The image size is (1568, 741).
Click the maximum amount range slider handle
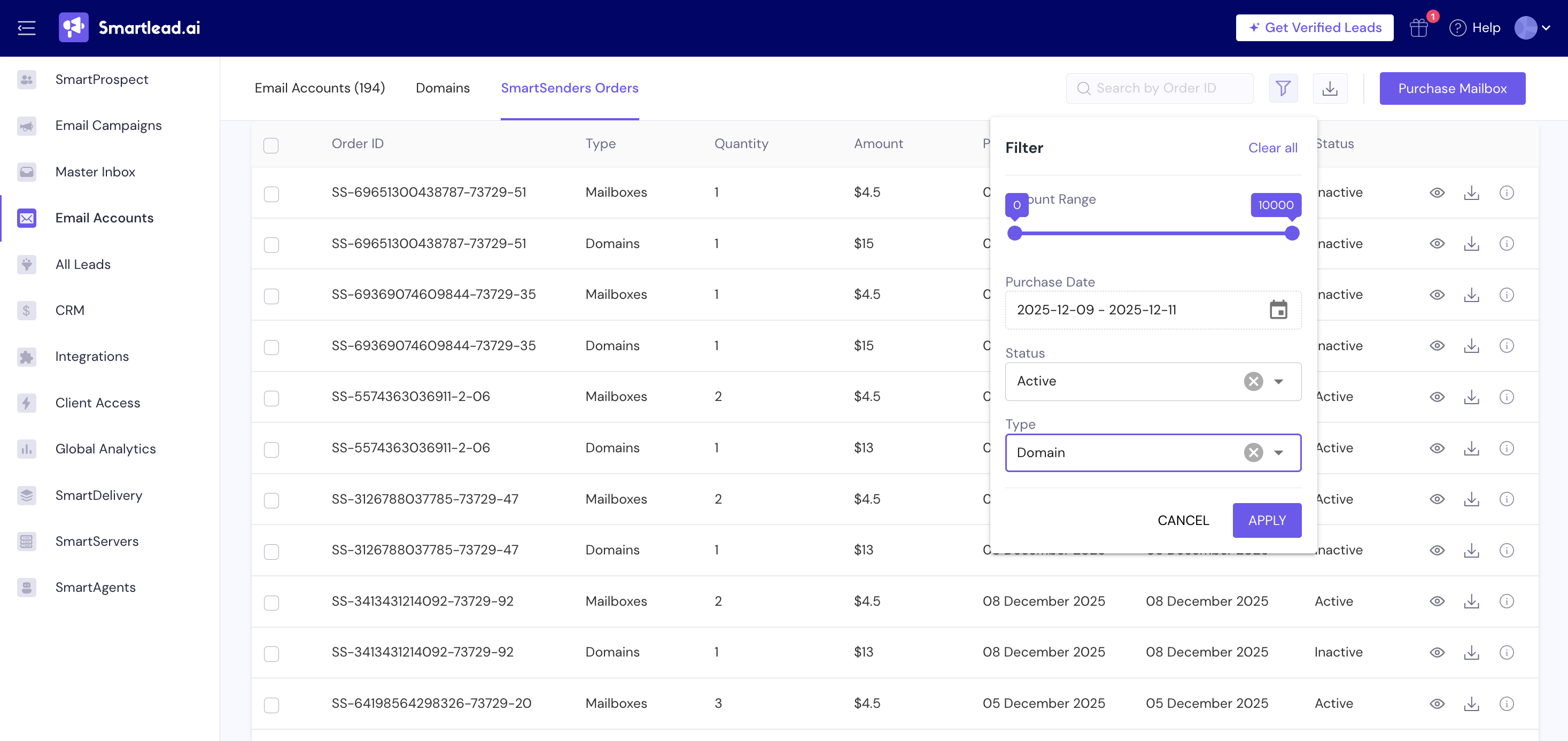point(1292,233)
